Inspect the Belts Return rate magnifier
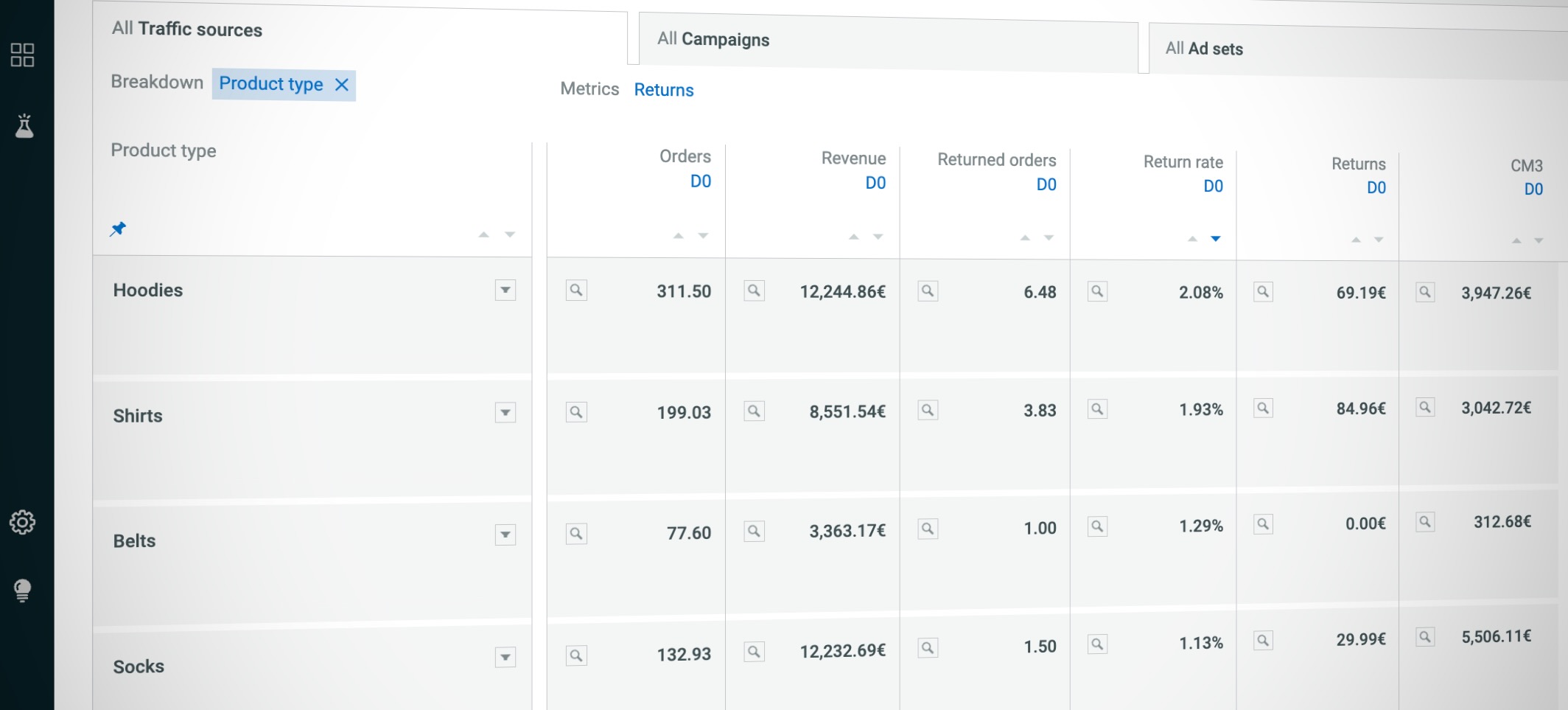The image size is (1568, 710). click(1097, 526)
